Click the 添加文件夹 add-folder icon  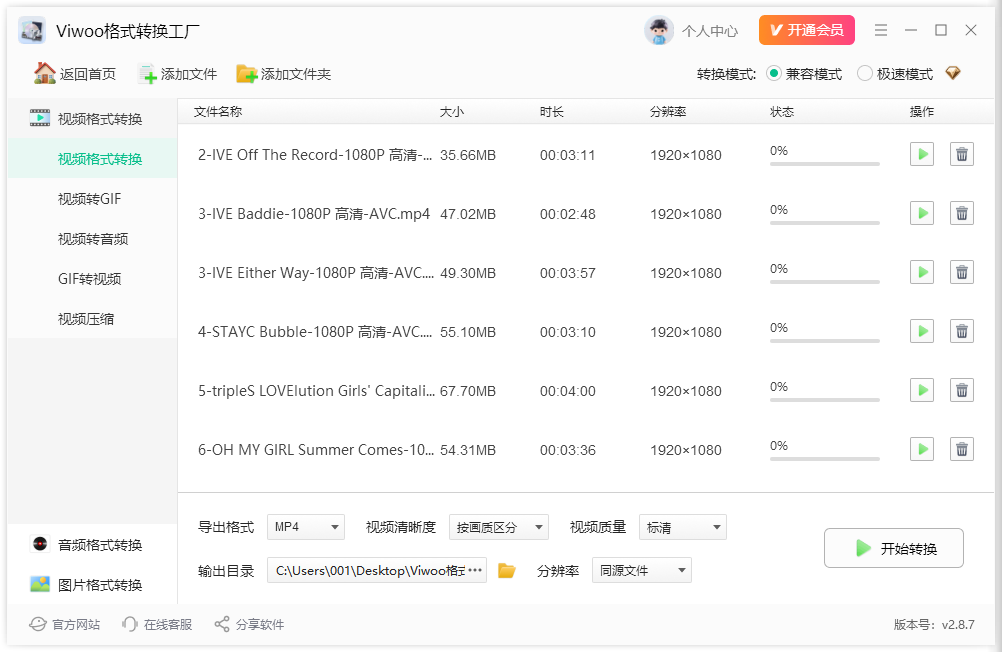(x=246, y=73)
